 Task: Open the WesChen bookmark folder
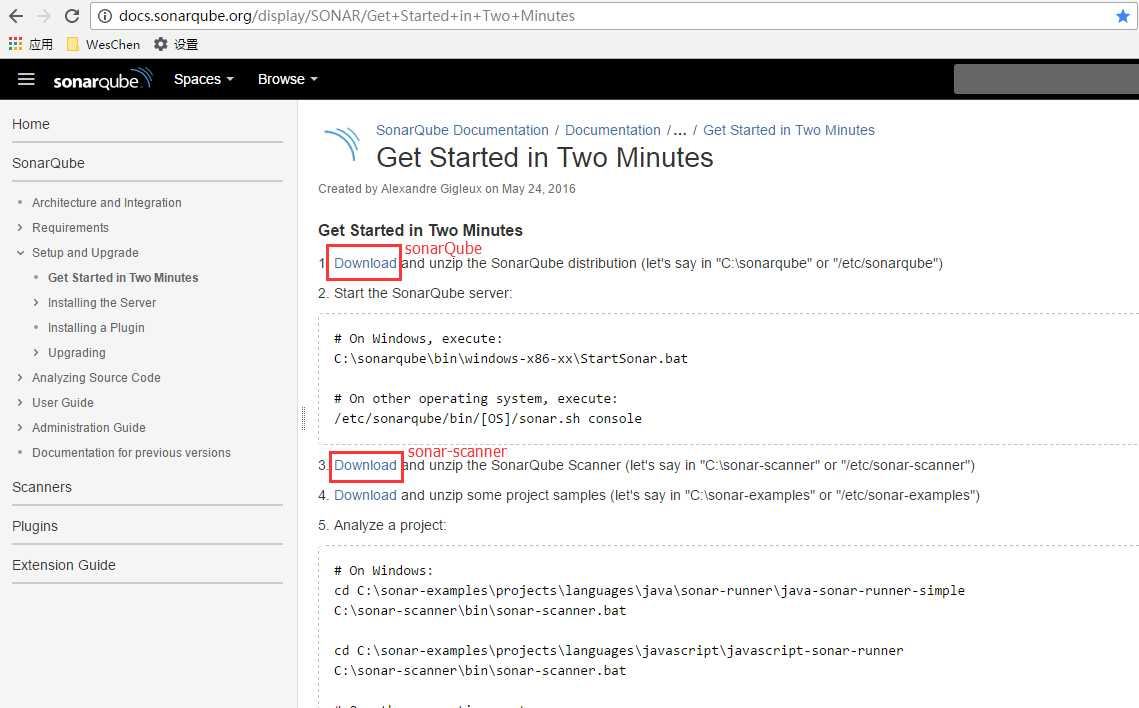click(x=103, y=44)
